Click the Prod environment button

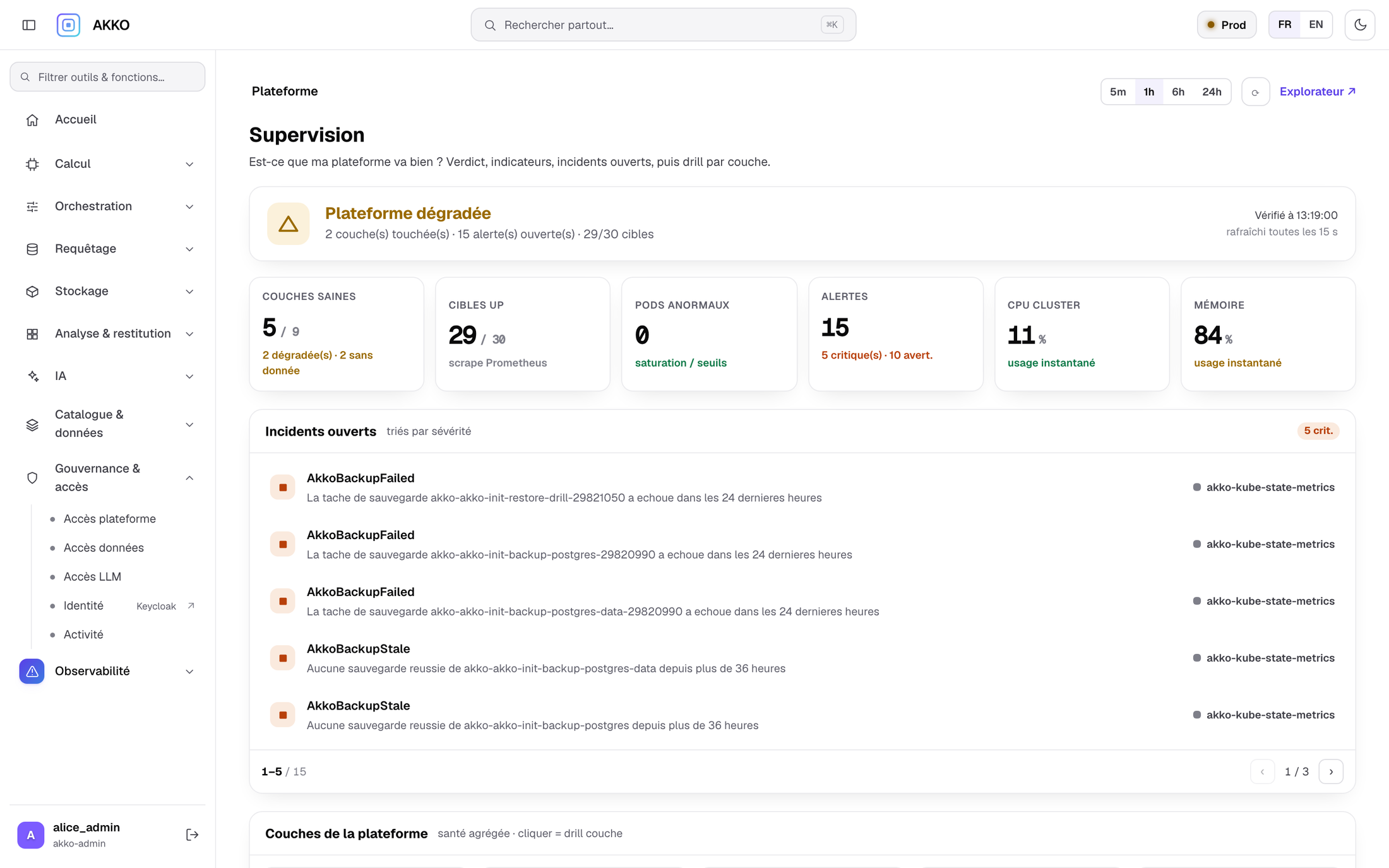coord(1226,25)
